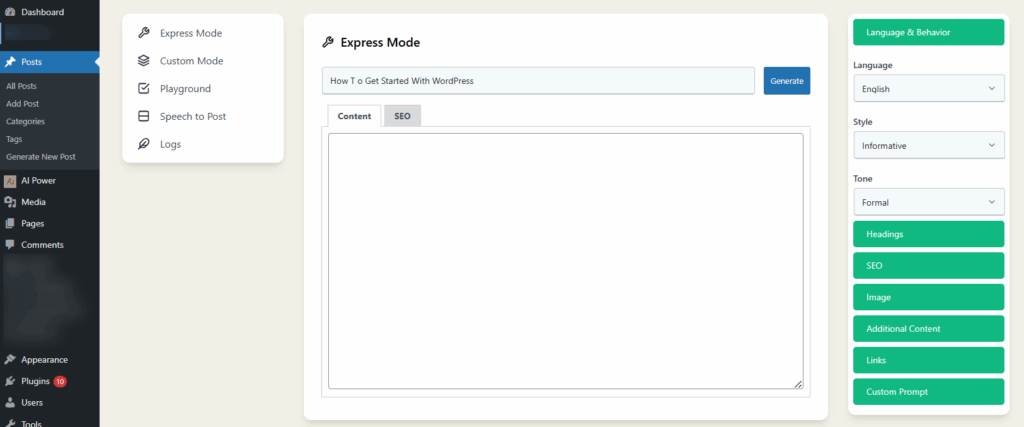
Task: Click the layers icon beside Custom Mode
Action: [144, 61]
